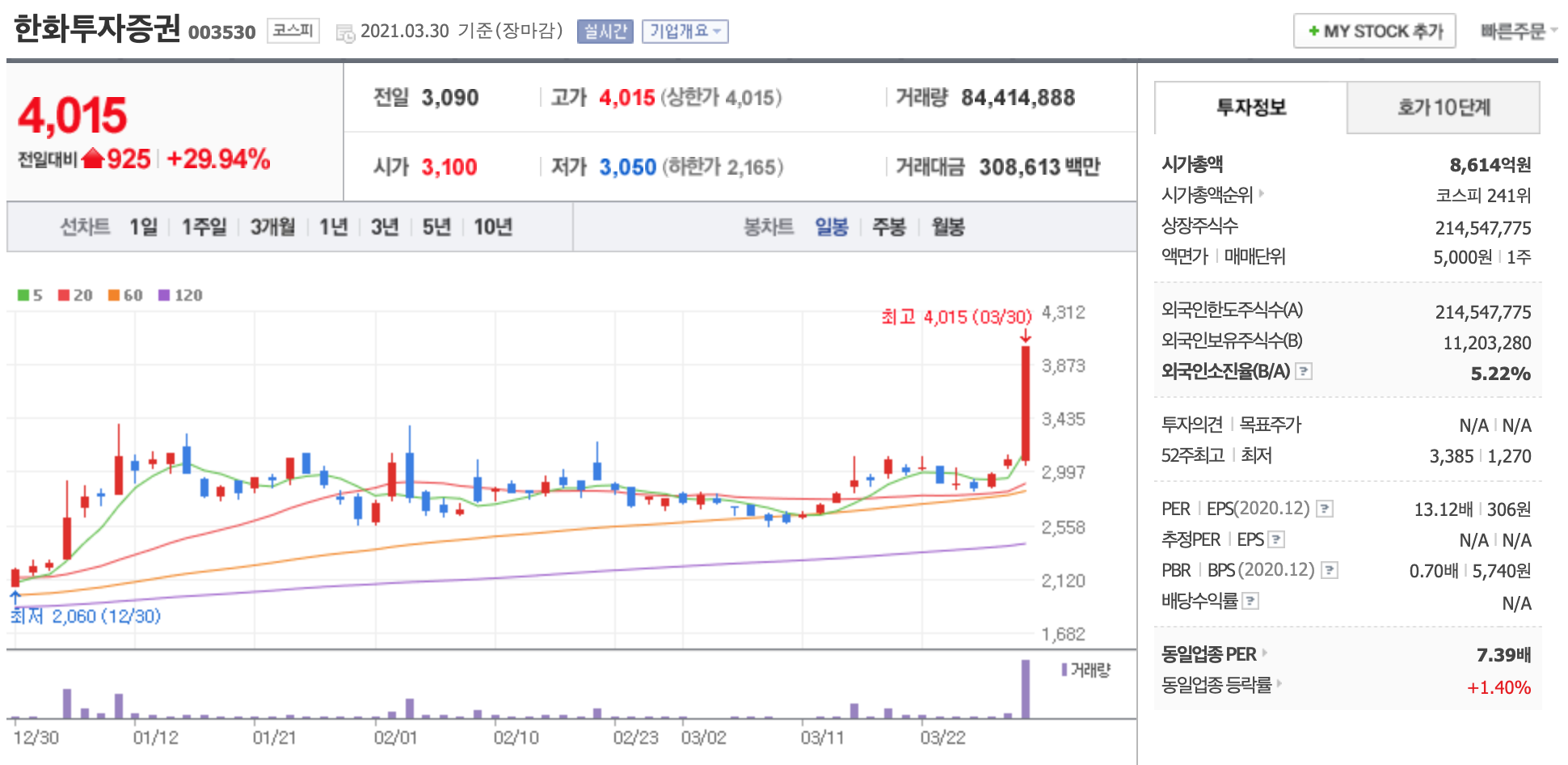Click the help icon next to 추정PER EPS

pos(1276,539)
